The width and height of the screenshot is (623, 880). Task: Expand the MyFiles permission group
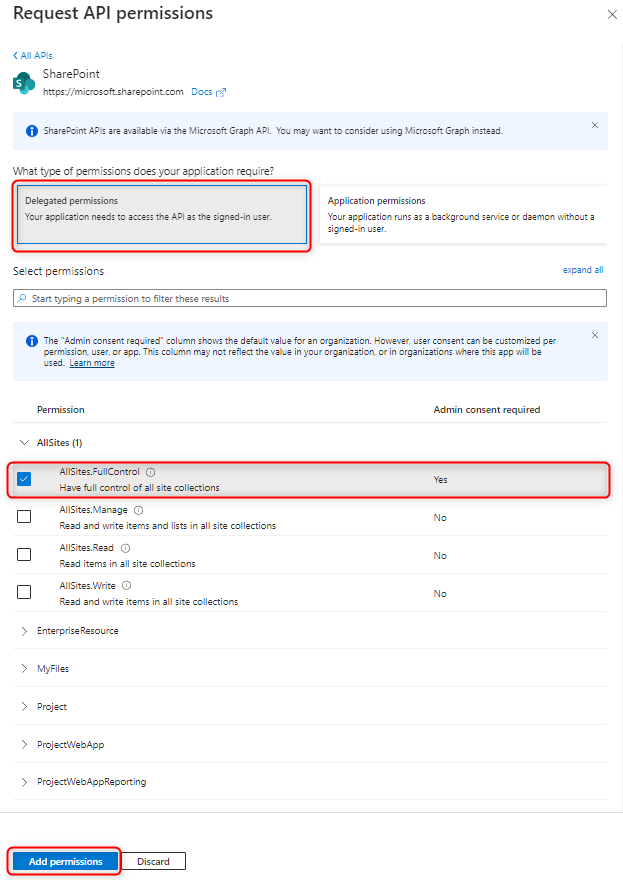pos(24,668)
